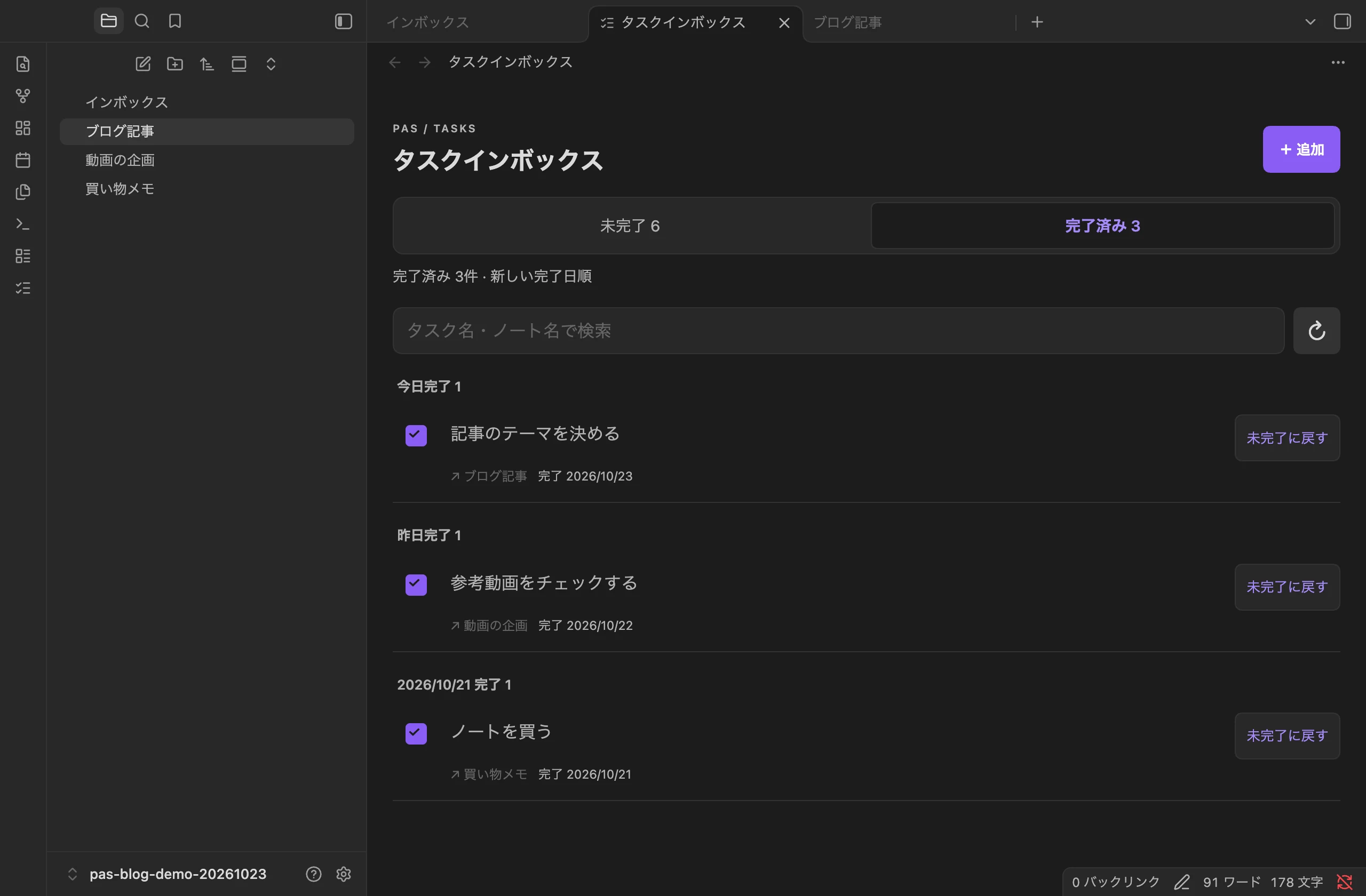This screenshot has height=896, width=1366.
Task: Open 買い物メモ in file list
Action: (207, 189)
